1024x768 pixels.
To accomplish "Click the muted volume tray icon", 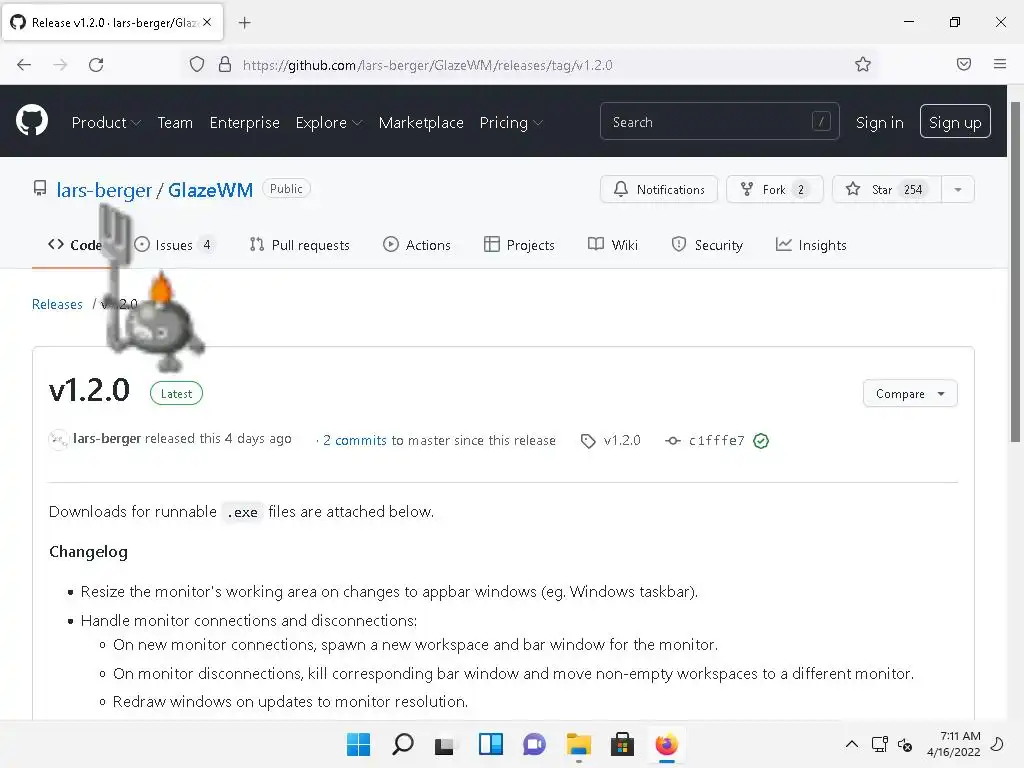I will coord(905,744).
